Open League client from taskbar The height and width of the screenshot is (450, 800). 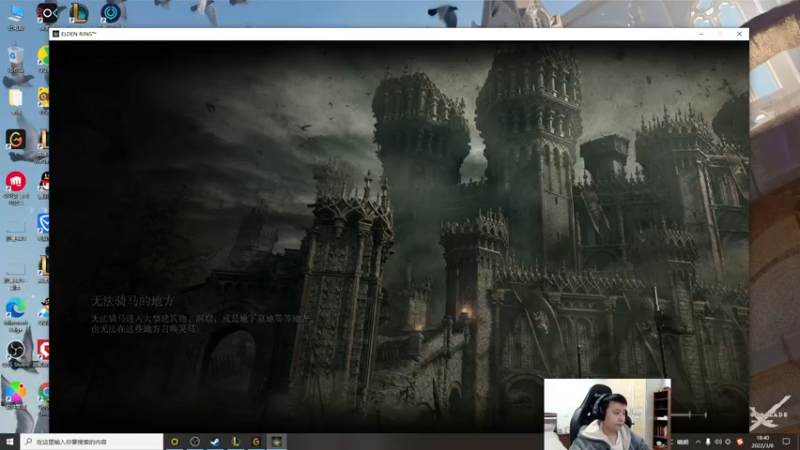[x=236, y=441]
